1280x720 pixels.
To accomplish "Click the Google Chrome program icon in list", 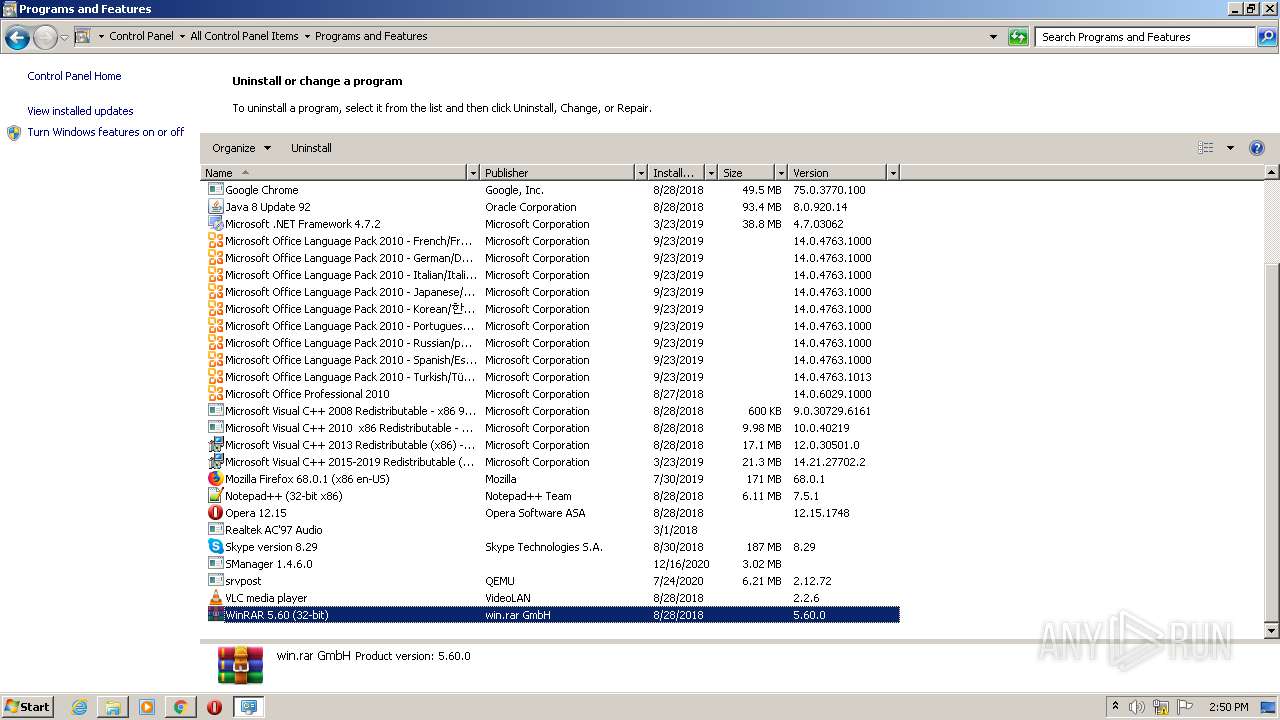I will click(215, 189).
